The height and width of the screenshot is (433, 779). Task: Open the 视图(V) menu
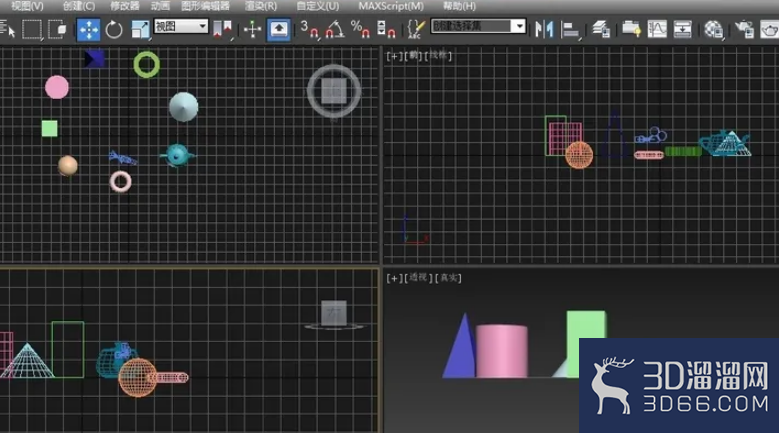tap(27, 6)
